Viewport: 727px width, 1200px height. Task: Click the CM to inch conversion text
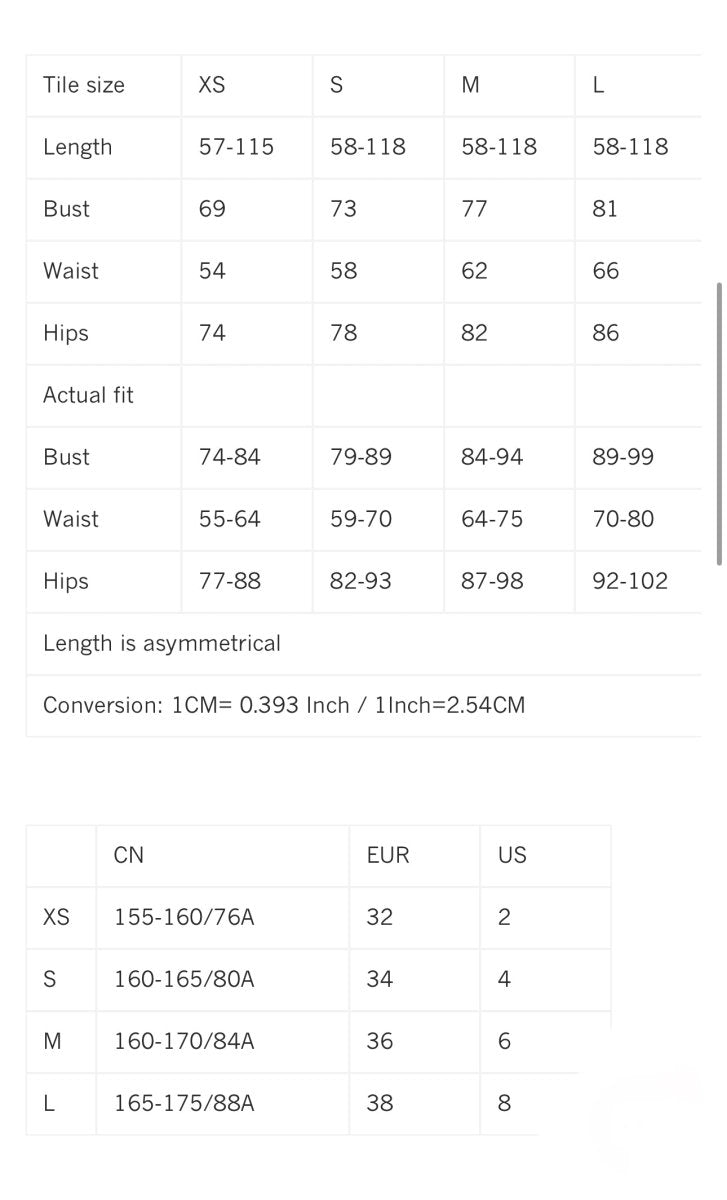(x=284, y=705)
